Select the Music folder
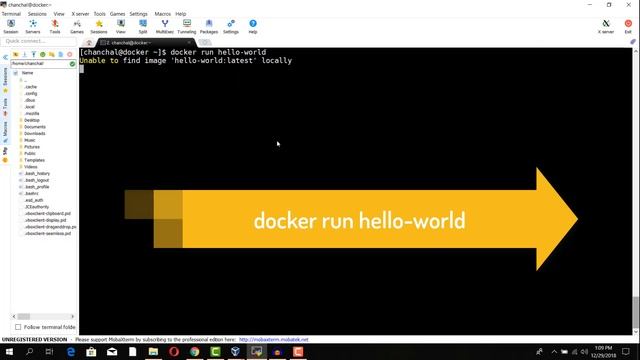Screen dimensions: 640x360 (29, 140)
